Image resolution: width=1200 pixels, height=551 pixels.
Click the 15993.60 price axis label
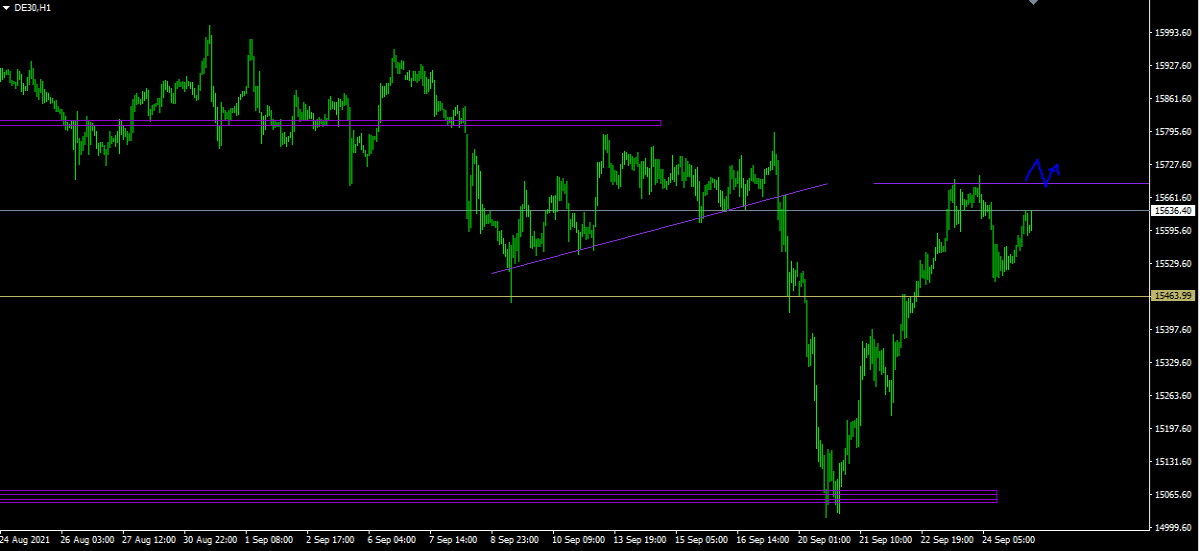click(1172, 33)
